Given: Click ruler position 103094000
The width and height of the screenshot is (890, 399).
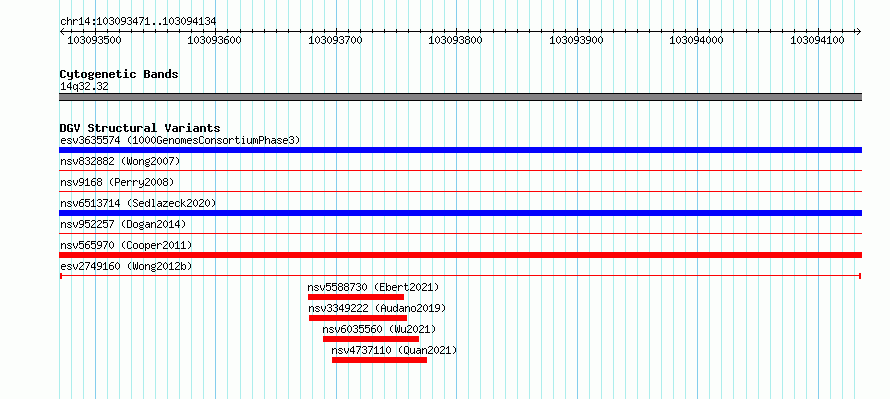Looking at the screenshot, I should click(x=697, y=40).
